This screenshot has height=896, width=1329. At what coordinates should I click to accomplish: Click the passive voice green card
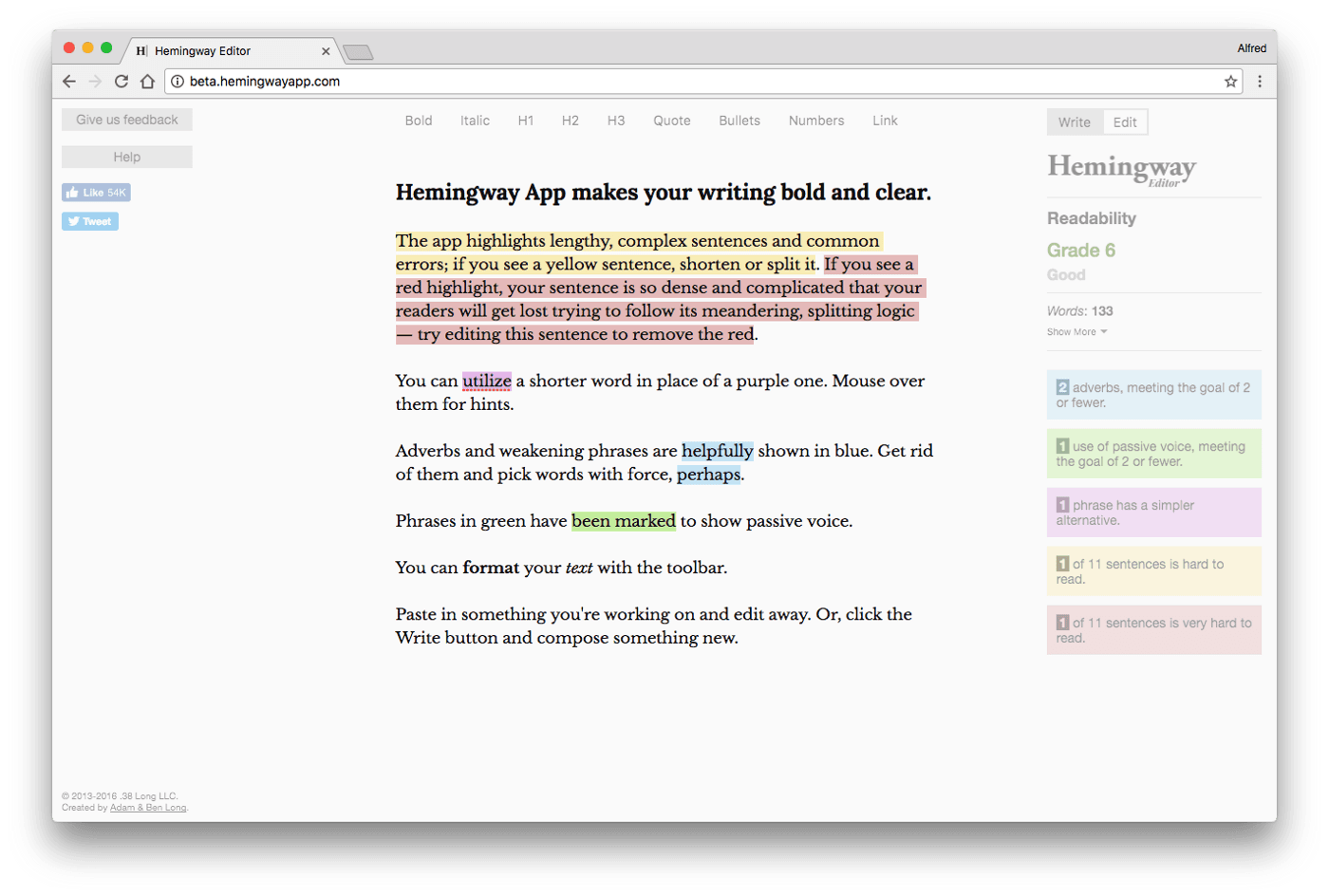coord(1154,454)
